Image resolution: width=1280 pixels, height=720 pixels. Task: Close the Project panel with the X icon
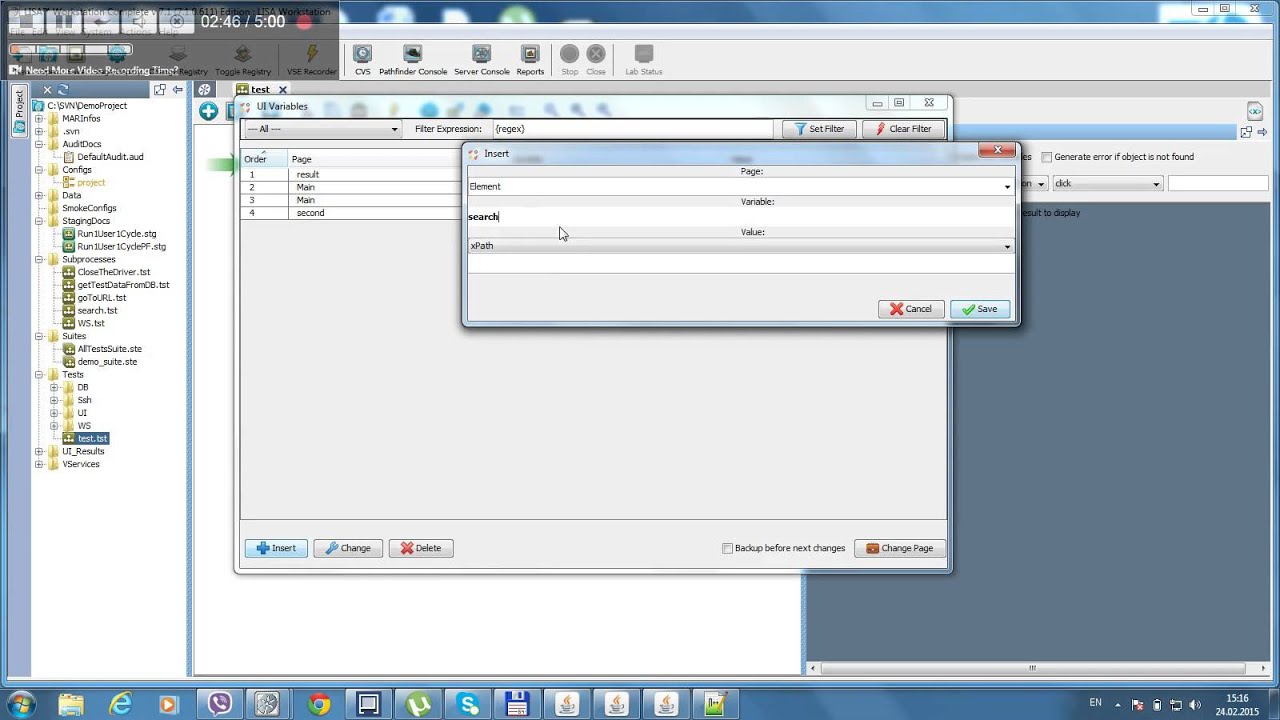[47, 90]
